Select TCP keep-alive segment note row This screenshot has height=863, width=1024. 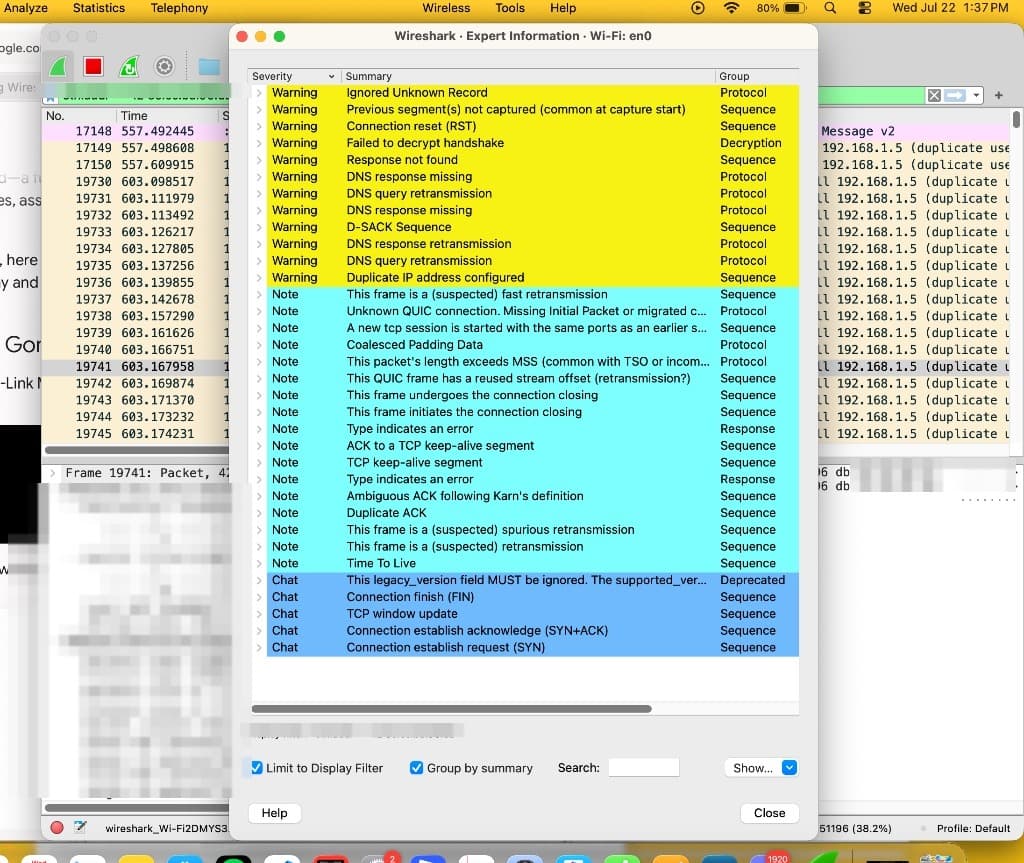click(x=532, y=463)
